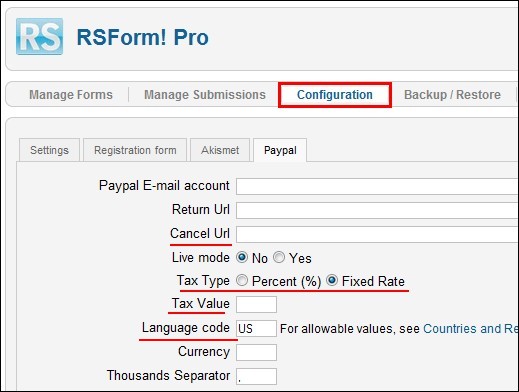Viewport: 519px width, 392px height.
Task: Choose Fixed Rate tax type
Action: [x=332, y=281]
